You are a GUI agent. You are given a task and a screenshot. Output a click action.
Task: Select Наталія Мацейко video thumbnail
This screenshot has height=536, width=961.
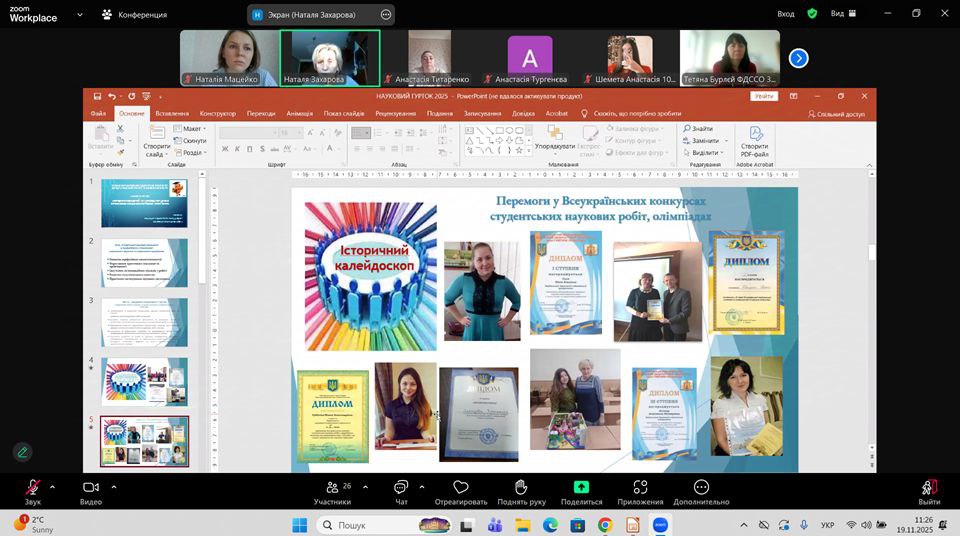[229, 58]
